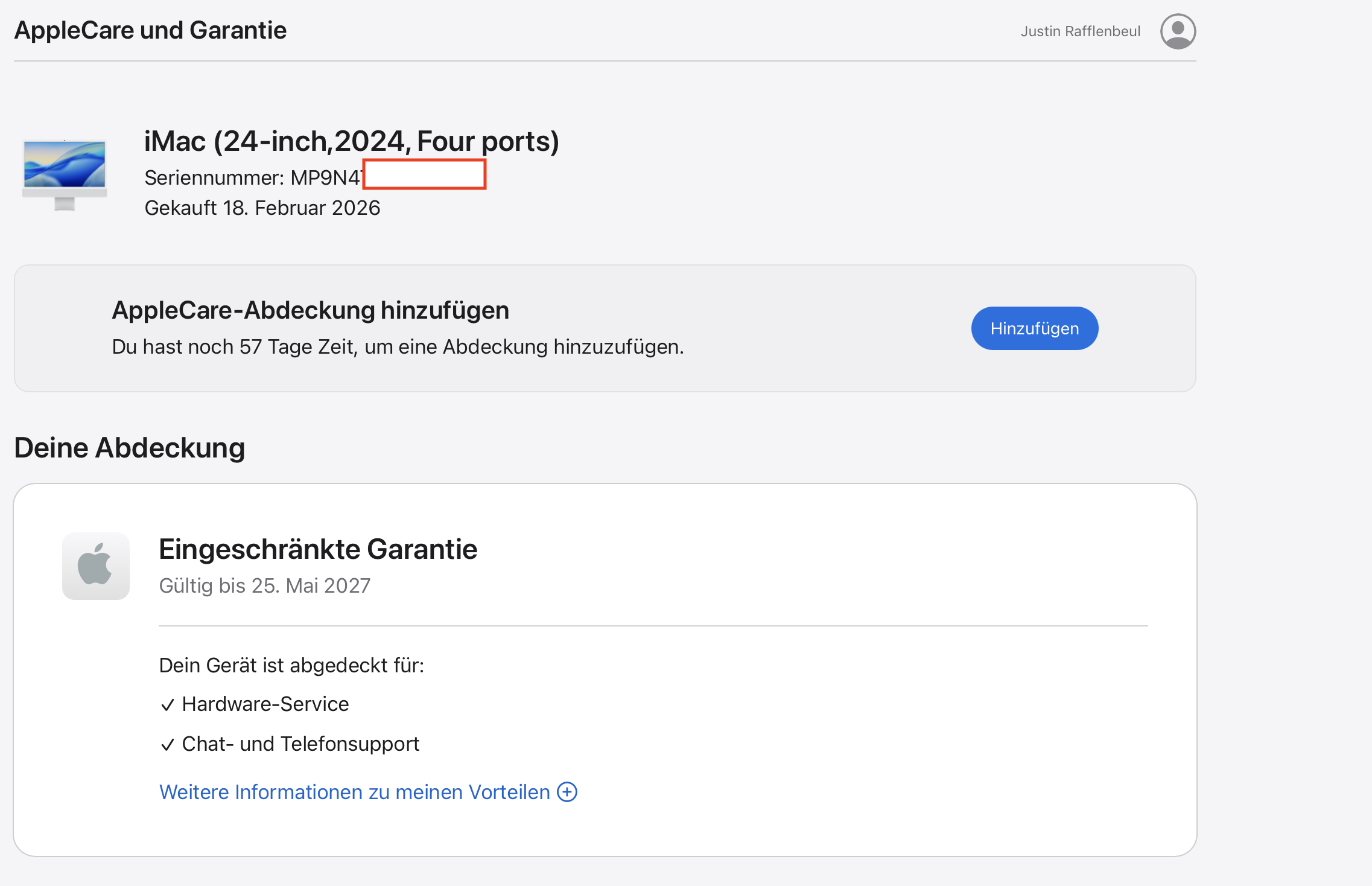Click the Seriennummer: MP9N4 text
Image resolution: width=1372 pixels, height=886 pixels.
(x=253, y=177)
